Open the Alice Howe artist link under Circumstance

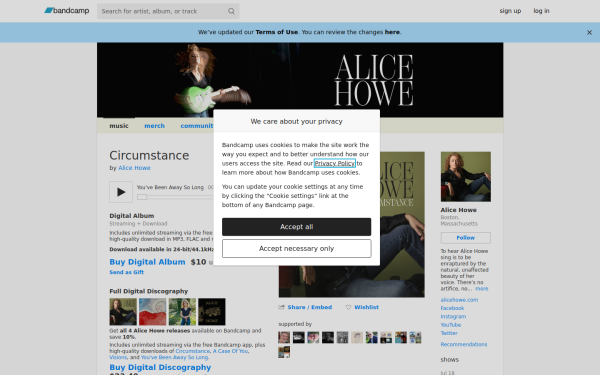click(x=134, y=168)
